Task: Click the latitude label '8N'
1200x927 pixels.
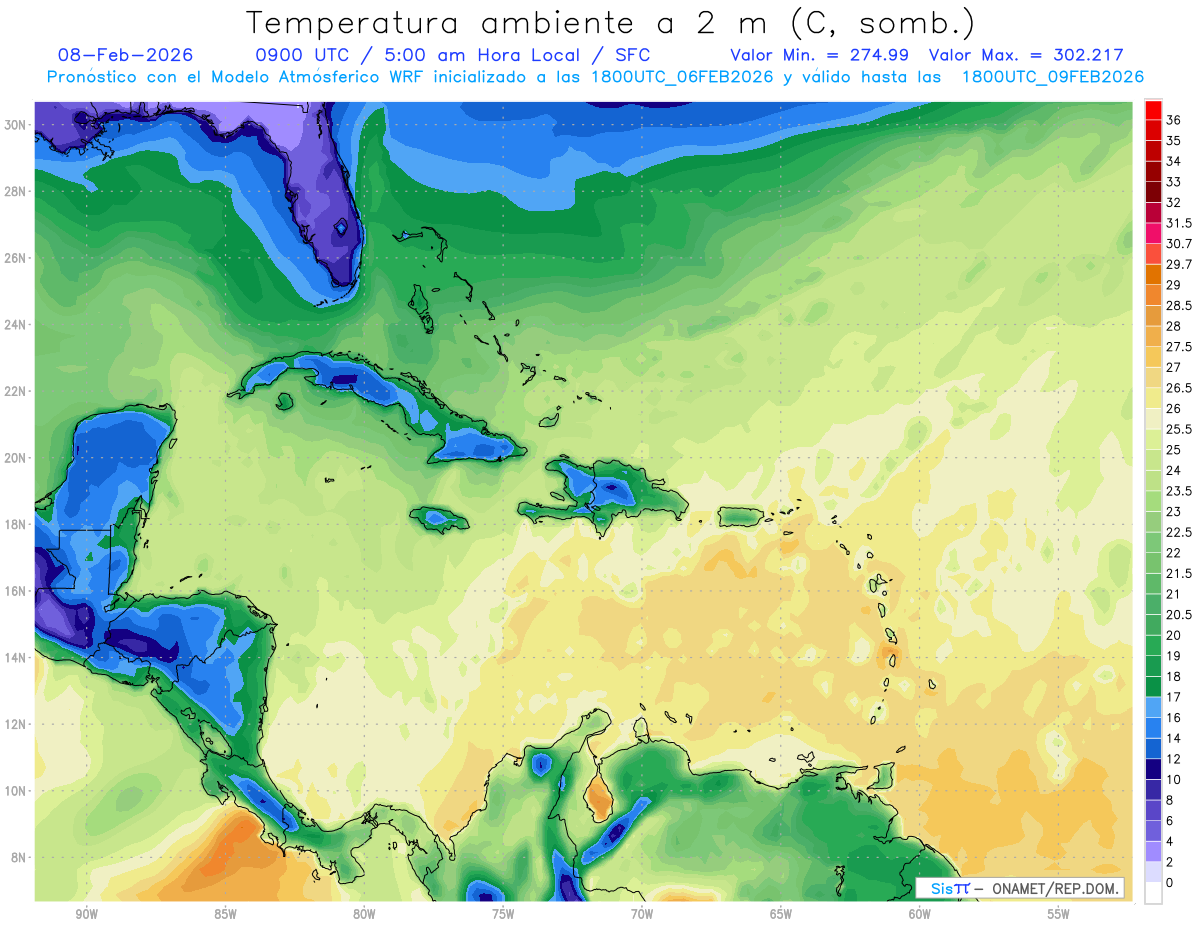Action: click(x=20, y=857)
